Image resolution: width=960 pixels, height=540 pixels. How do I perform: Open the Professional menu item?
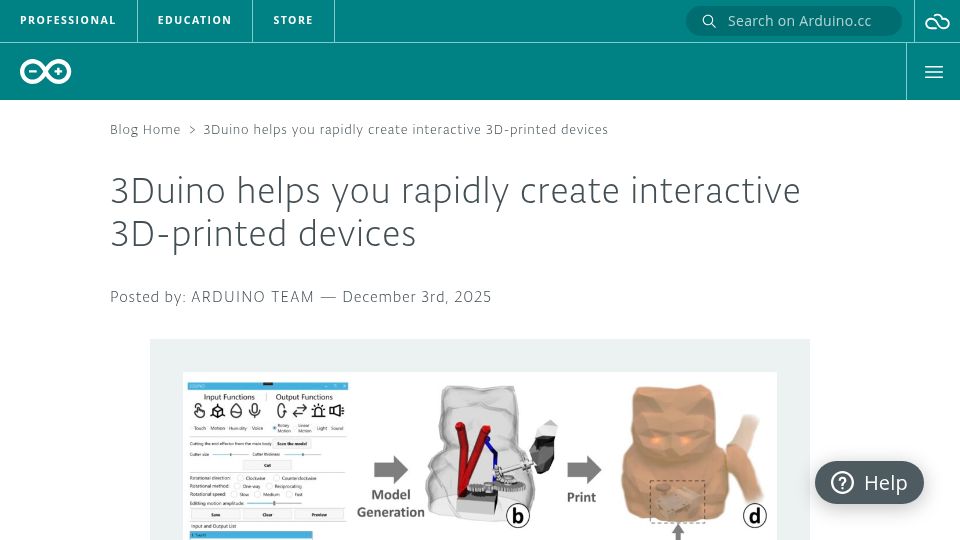(68, 20)
